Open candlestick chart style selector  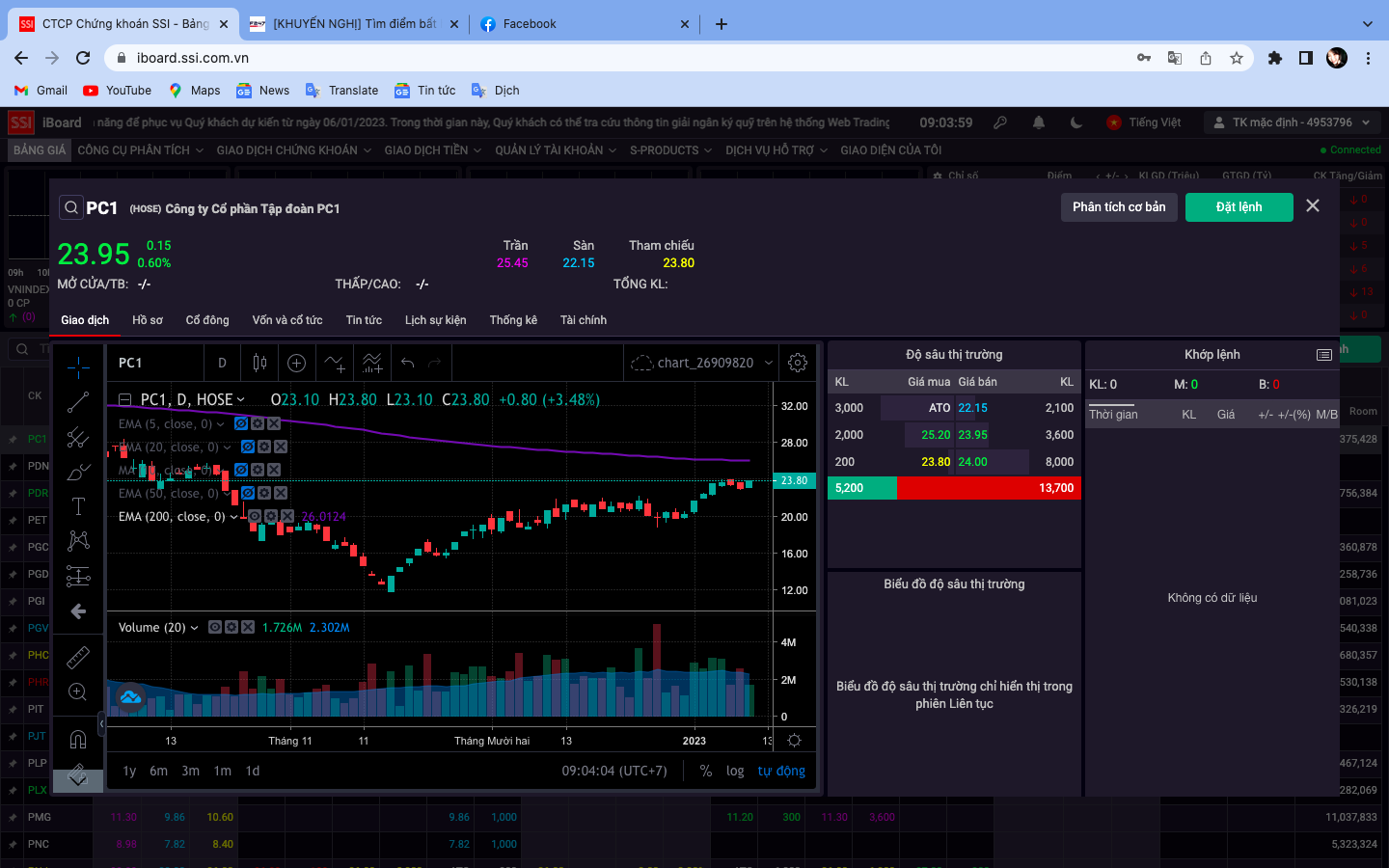(x=259, y=363)
